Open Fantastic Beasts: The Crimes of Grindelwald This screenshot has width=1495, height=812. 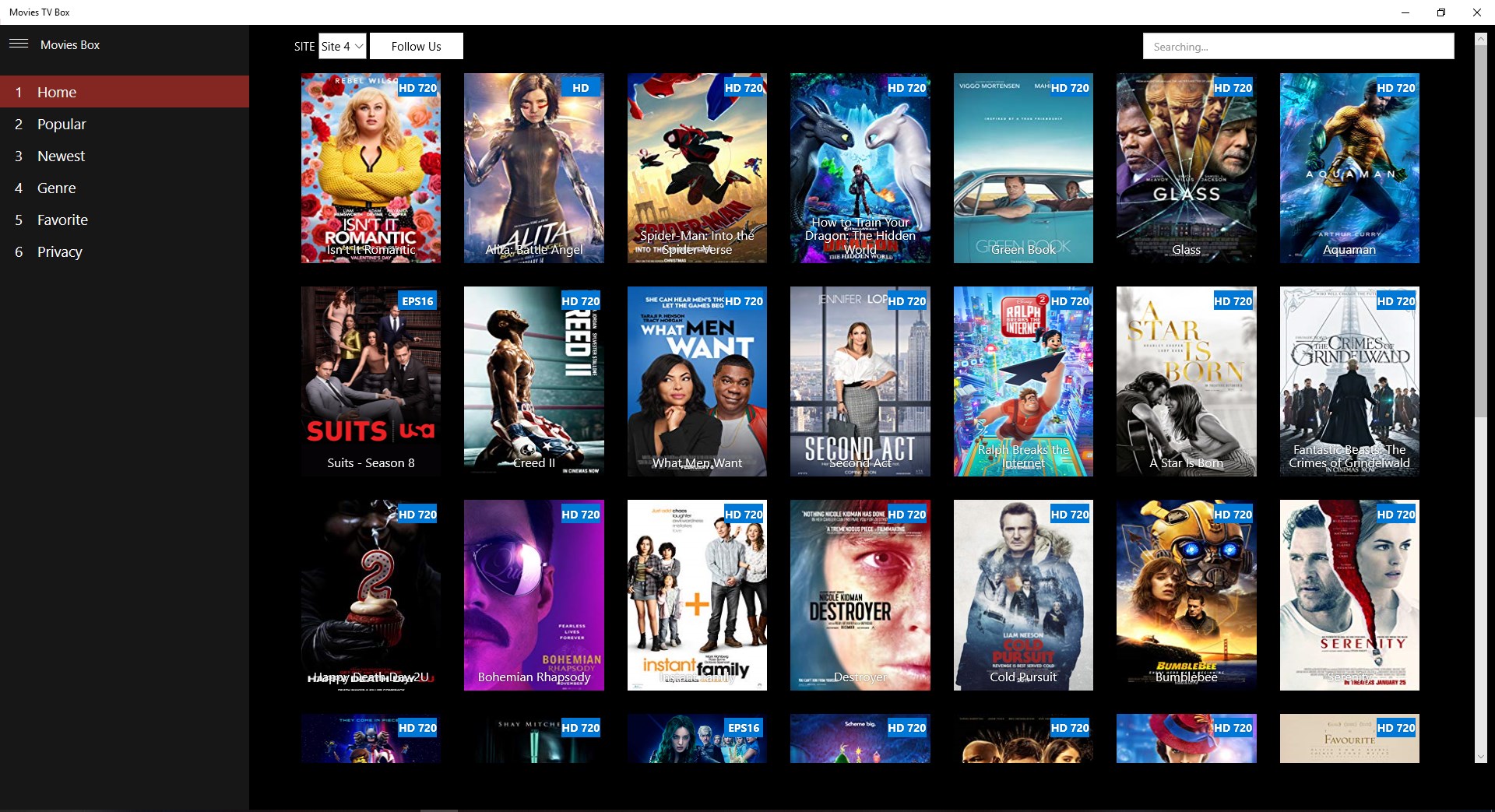tap(1349, 381)
